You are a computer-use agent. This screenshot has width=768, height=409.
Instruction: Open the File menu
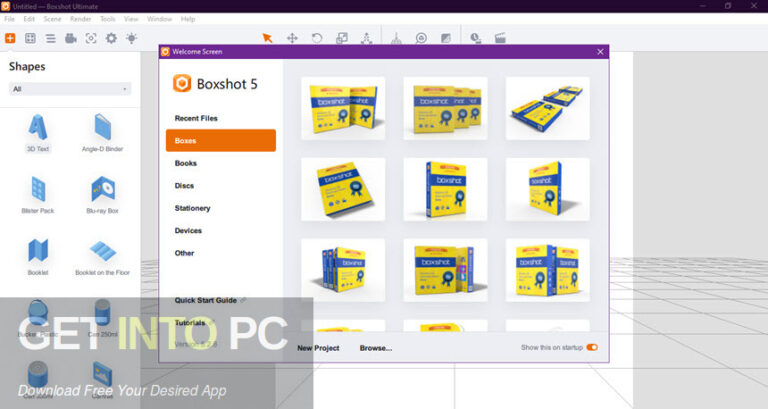point(9,19)
